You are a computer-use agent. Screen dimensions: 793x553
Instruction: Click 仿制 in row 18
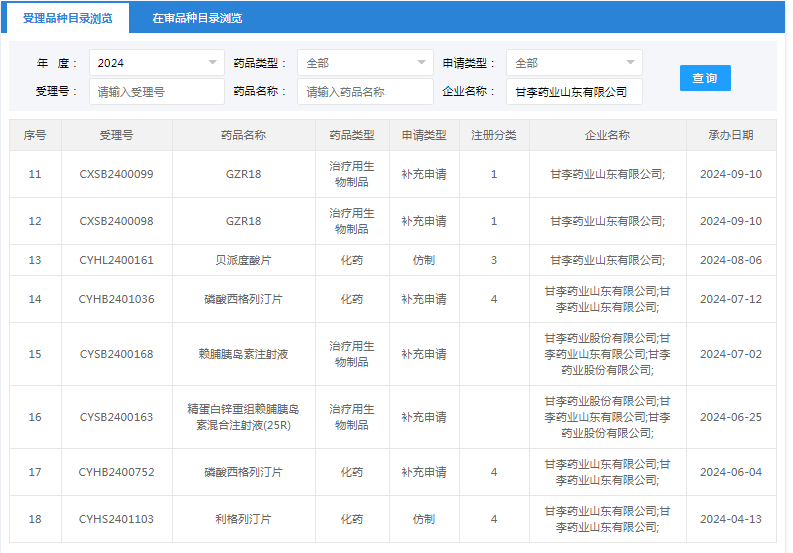pyautogui.click(x=424, y=519)
